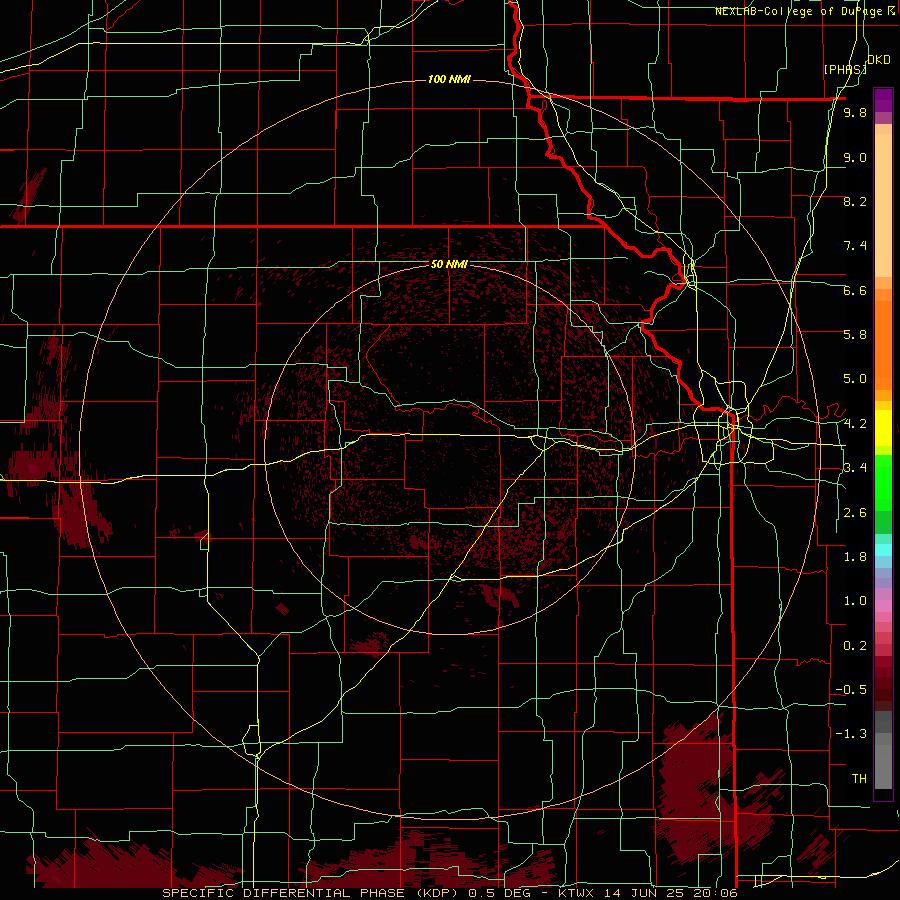Click the TH threshold label
The width and height of the screenshot is (900, 900).
pyautogui.click(x=859, y=779)
